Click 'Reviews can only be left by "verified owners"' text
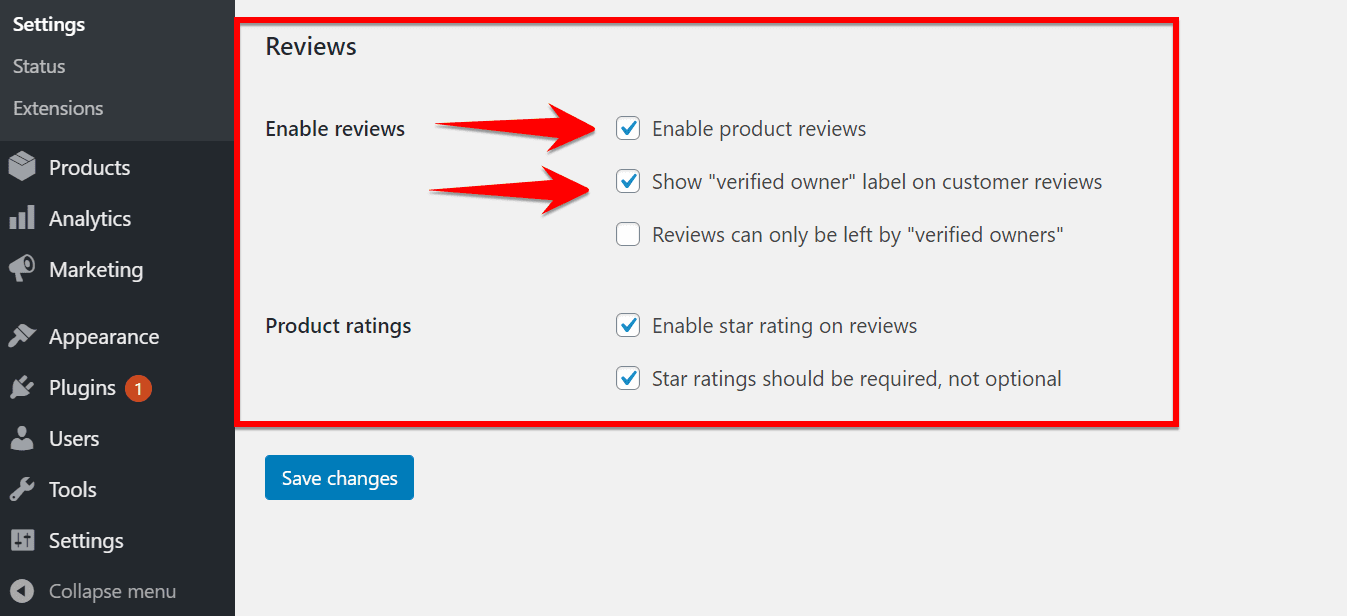This screenshot has width=1347, height=616. [858, 235]
